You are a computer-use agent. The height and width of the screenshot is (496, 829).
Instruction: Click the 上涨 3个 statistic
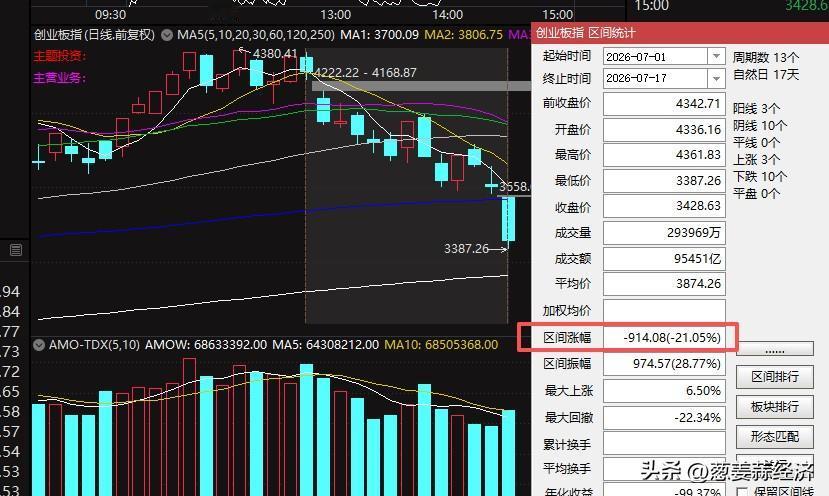[x=756, y=159]
